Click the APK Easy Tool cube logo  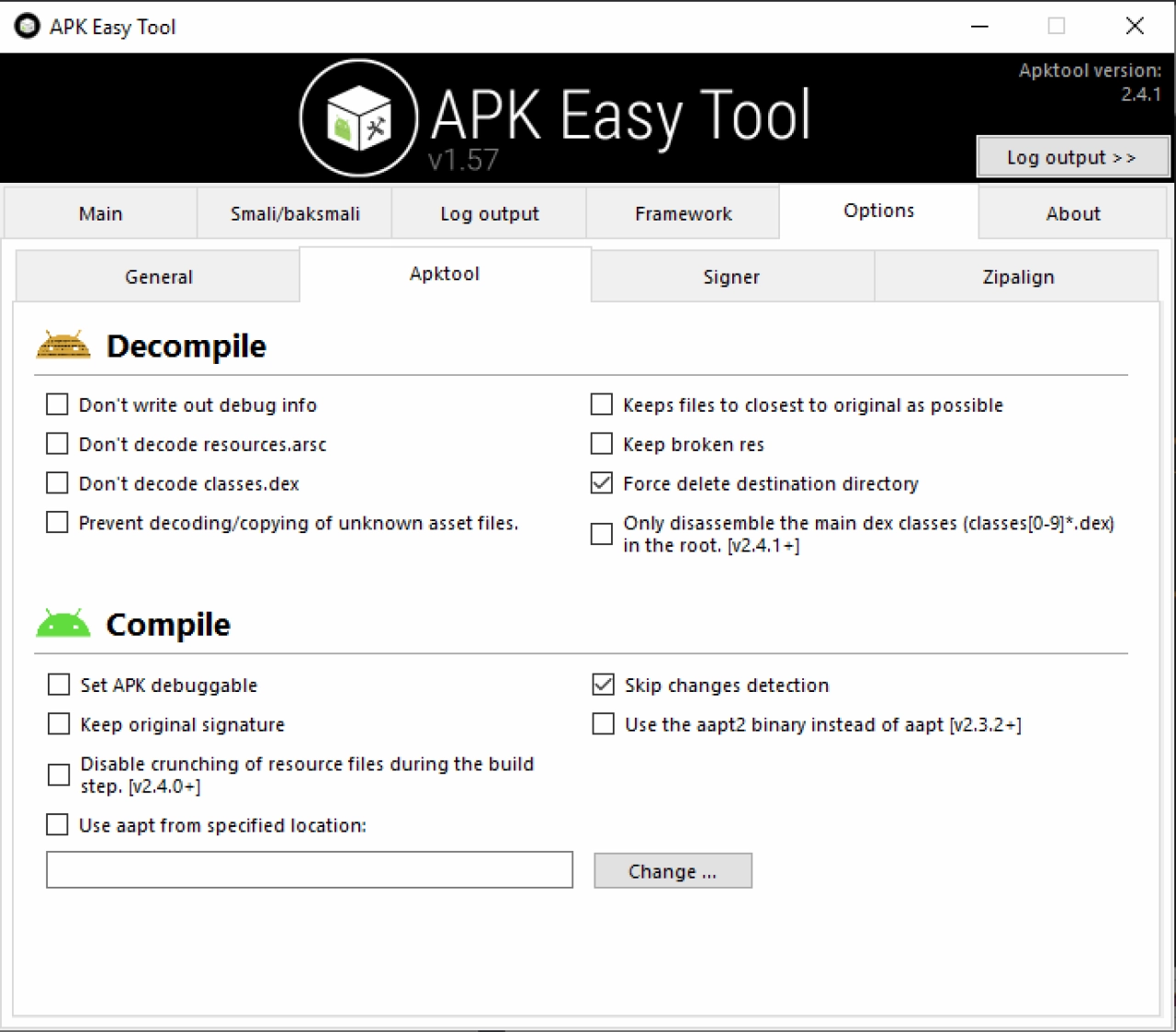(359, 119)
